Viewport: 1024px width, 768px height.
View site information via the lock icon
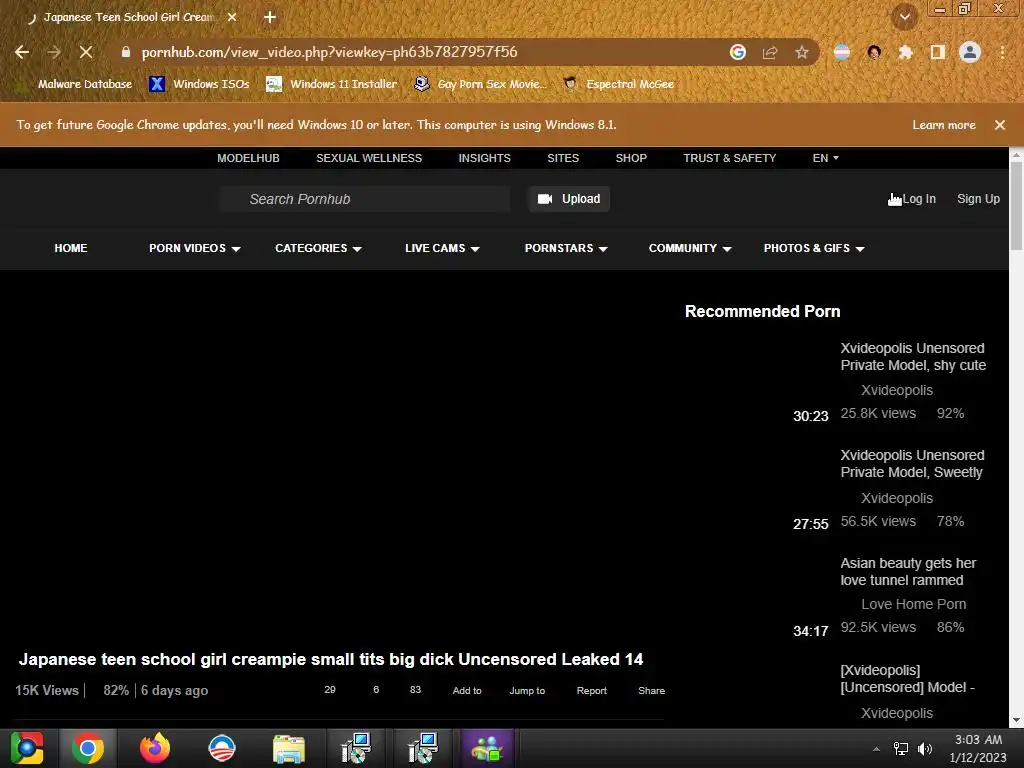126,52
